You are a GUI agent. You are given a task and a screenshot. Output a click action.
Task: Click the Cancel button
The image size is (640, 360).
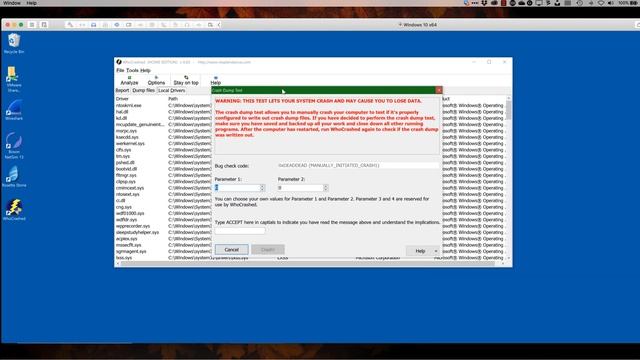click(231, 249)
